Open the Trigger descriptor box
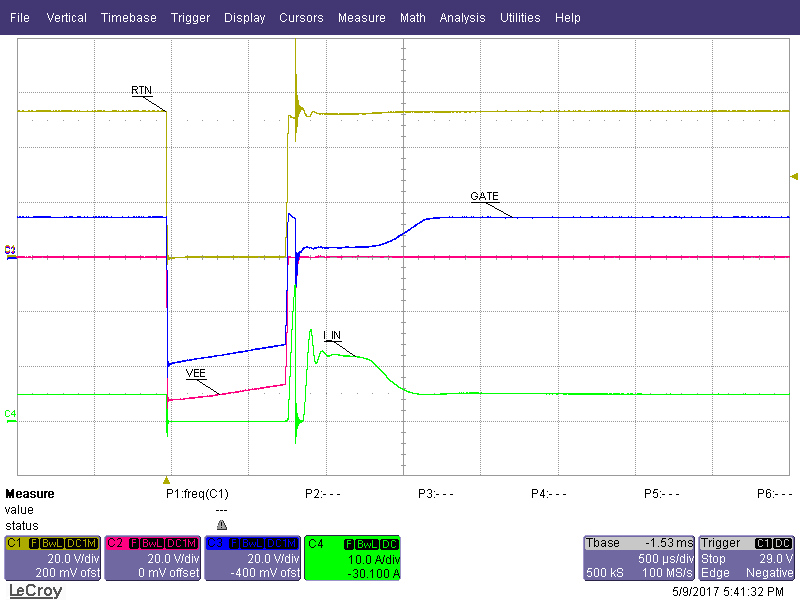Viewport: 800px width, 600px height. point(747,558)
